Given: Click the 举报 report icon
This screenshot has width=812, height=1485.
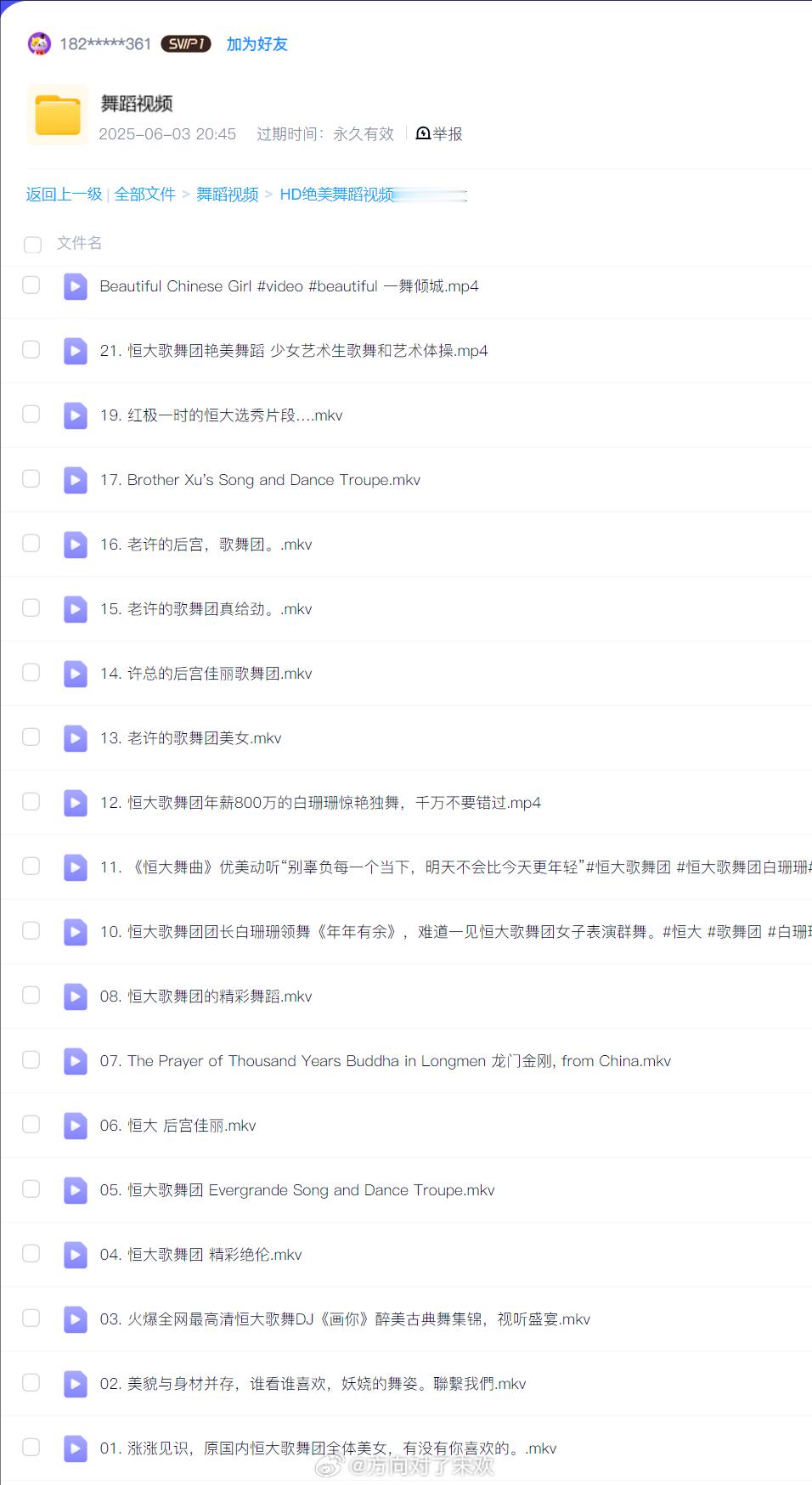Looking at the screenshot, I should point(423,133).
